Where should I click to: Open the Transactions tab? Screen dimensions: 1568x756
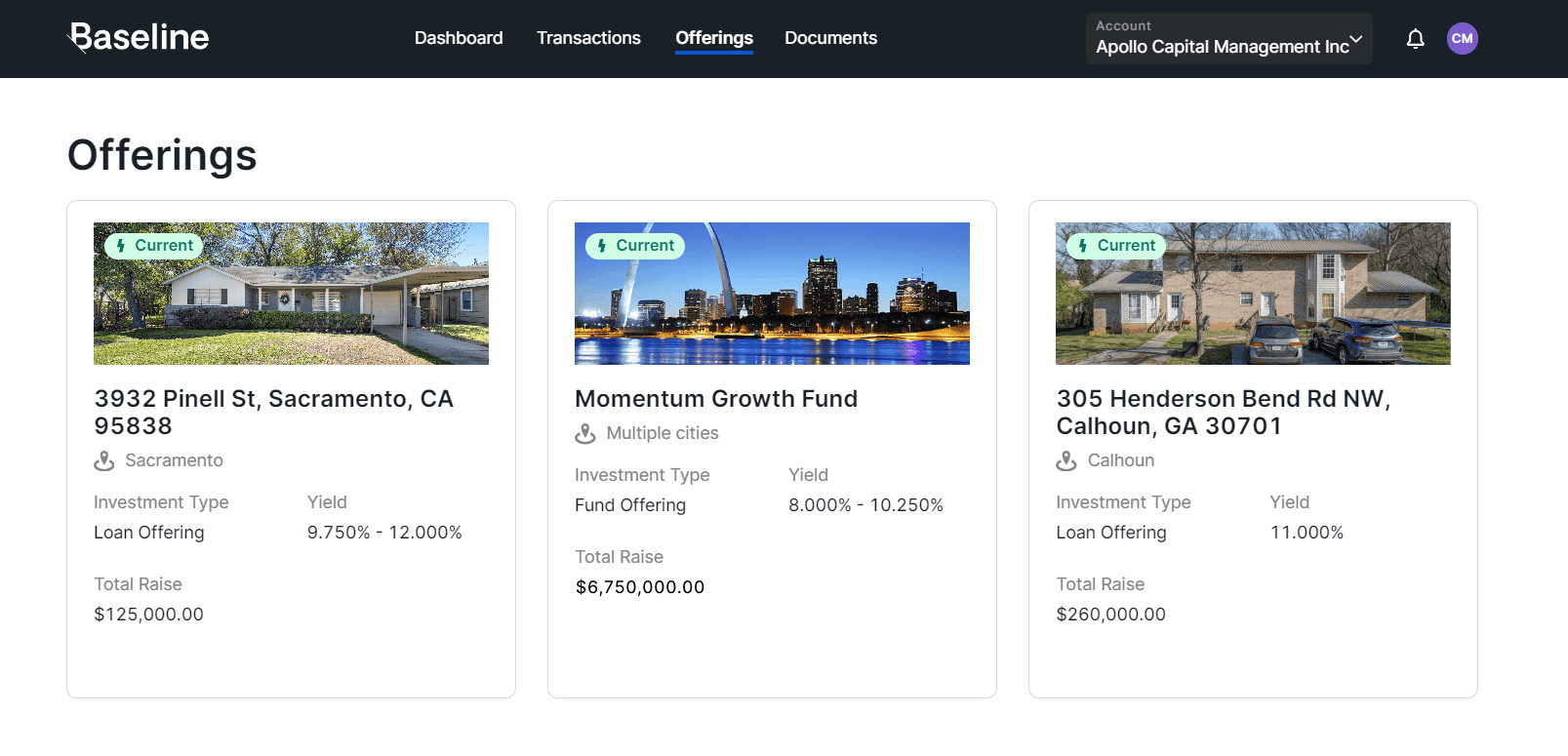pos(588,38)
